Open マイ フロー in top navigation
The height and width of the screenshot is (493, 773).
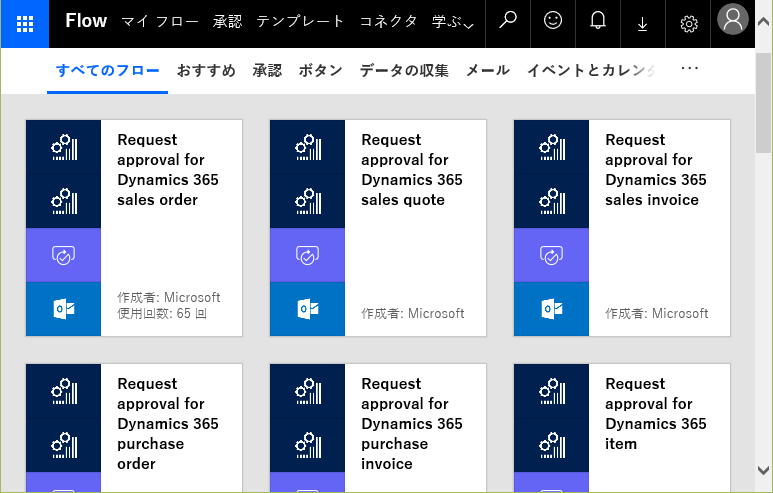160,22
